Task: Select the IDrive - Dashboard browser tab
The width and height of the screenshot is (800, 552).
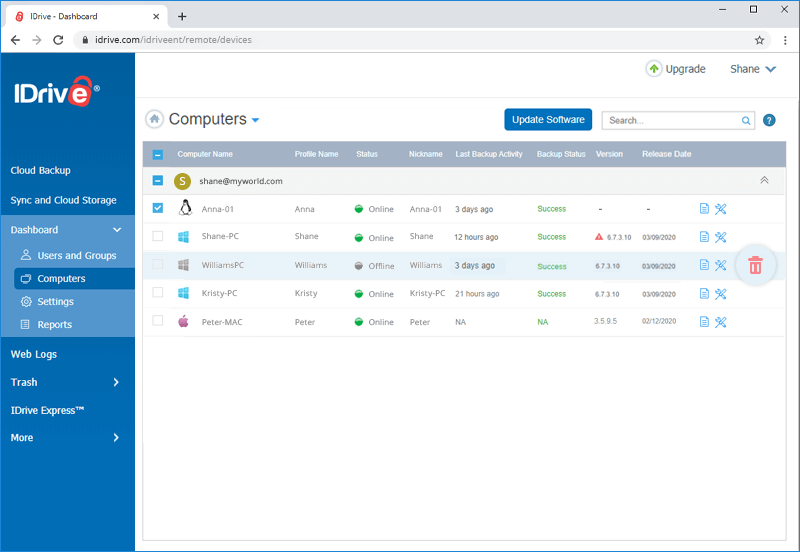Action: pos(87,16)
